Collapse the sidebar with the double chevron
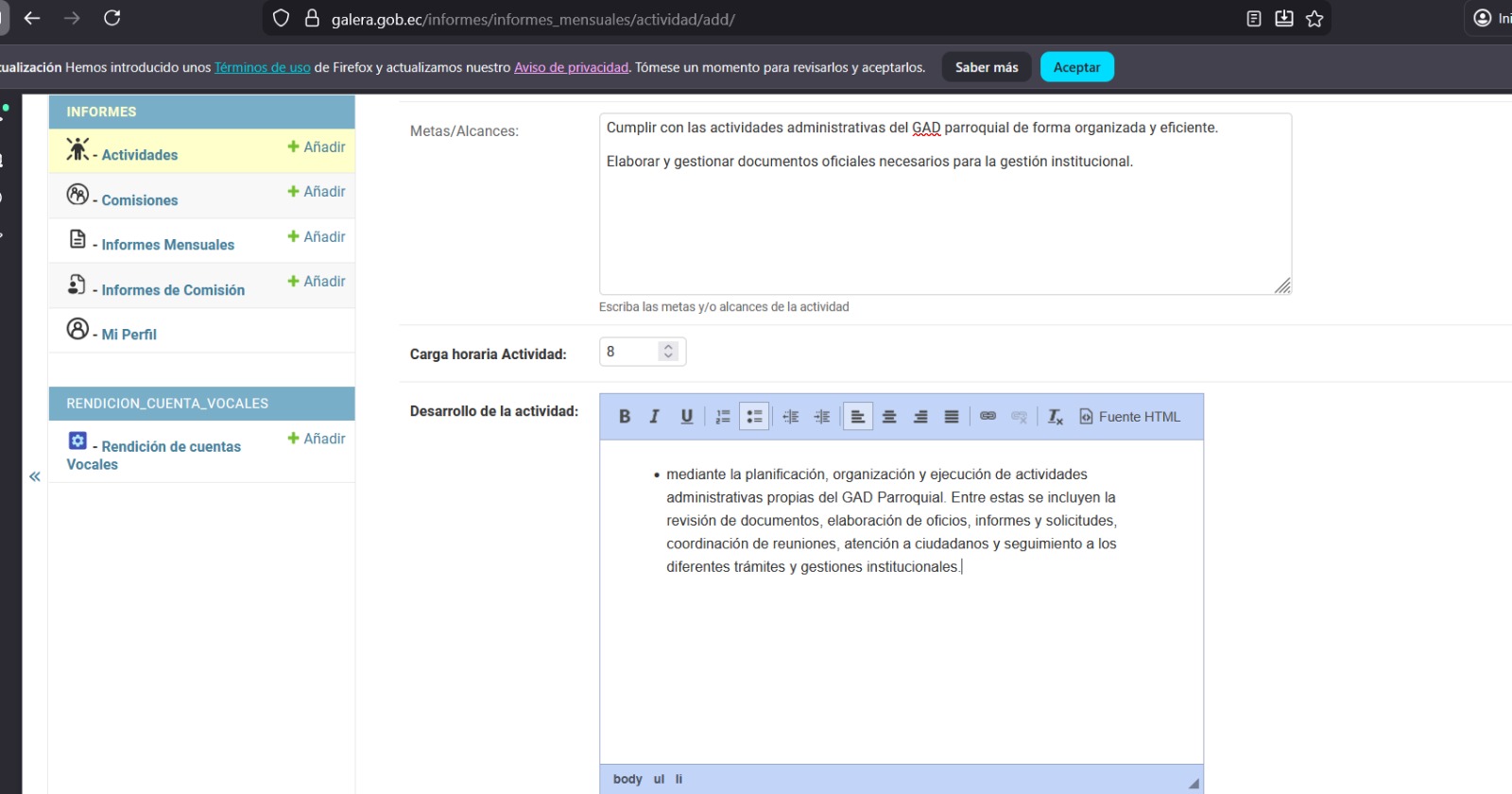This screenshot has width=1512, height=794. pyautogui.click(x=35, y=476)
